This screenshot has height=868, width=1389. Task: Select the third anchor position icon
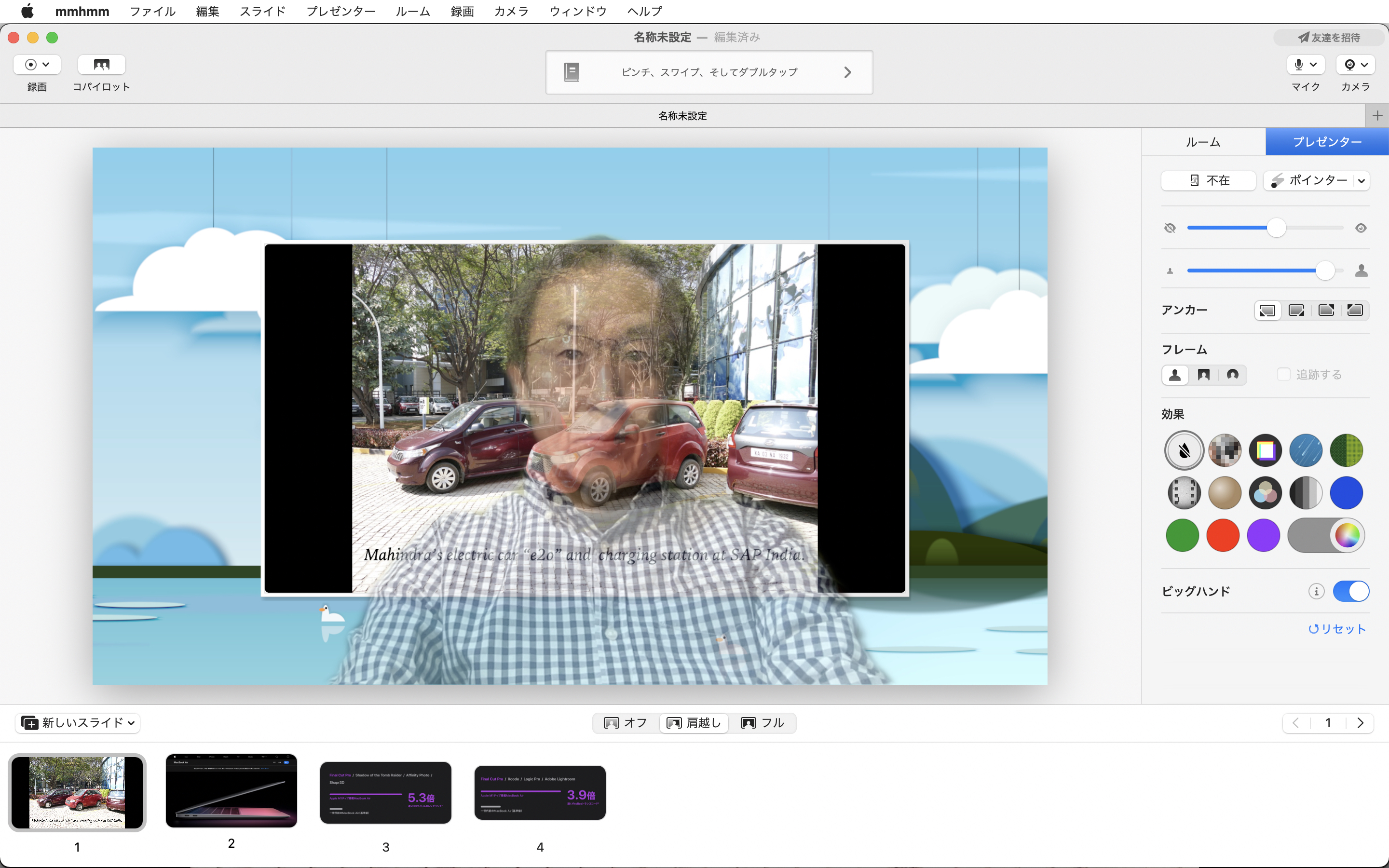coord(1326,311)
